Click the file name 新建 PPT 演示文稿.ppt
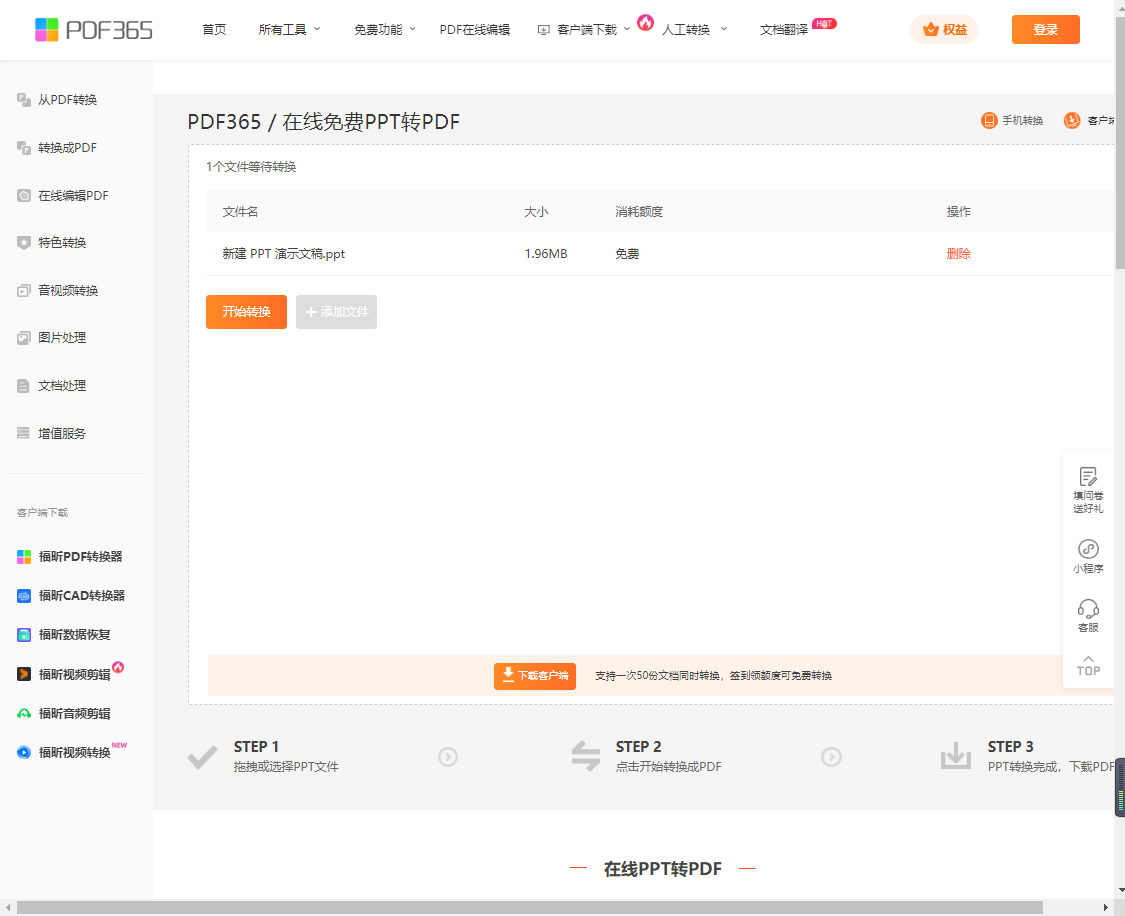Viewport: 1125px width, 916px height. pyautogui.click(x=283, y=254)
